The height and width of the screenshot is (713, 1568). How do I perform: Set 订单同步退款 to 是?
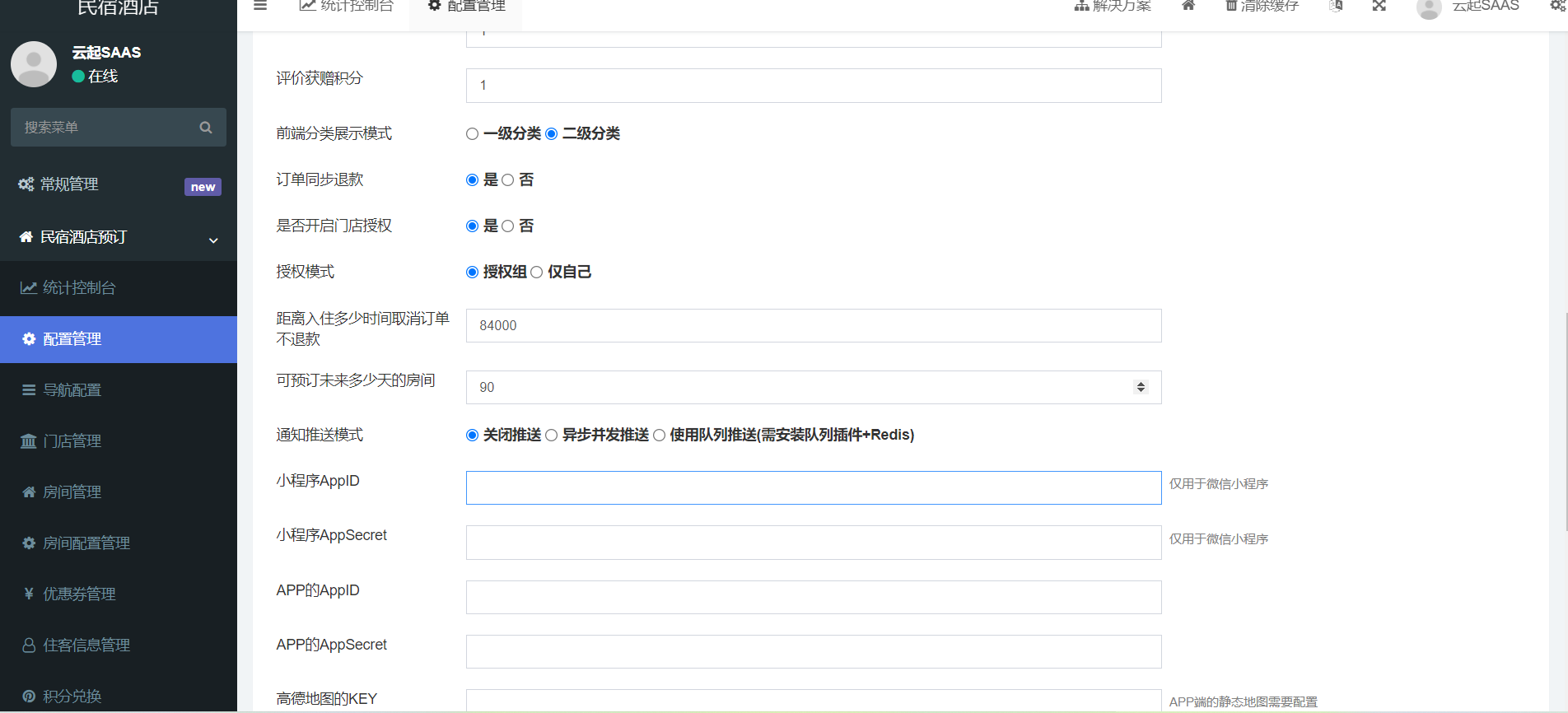coord(472,180)
